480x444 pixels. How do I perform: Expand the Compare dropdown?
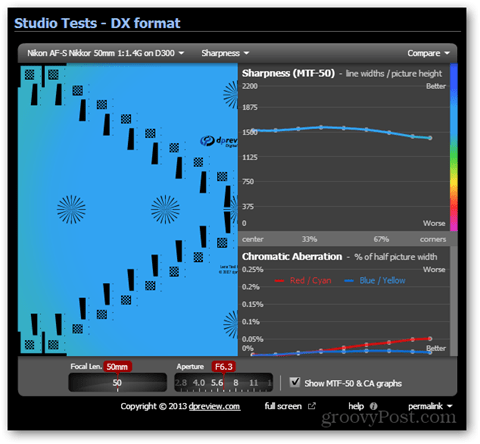[428, 53]
